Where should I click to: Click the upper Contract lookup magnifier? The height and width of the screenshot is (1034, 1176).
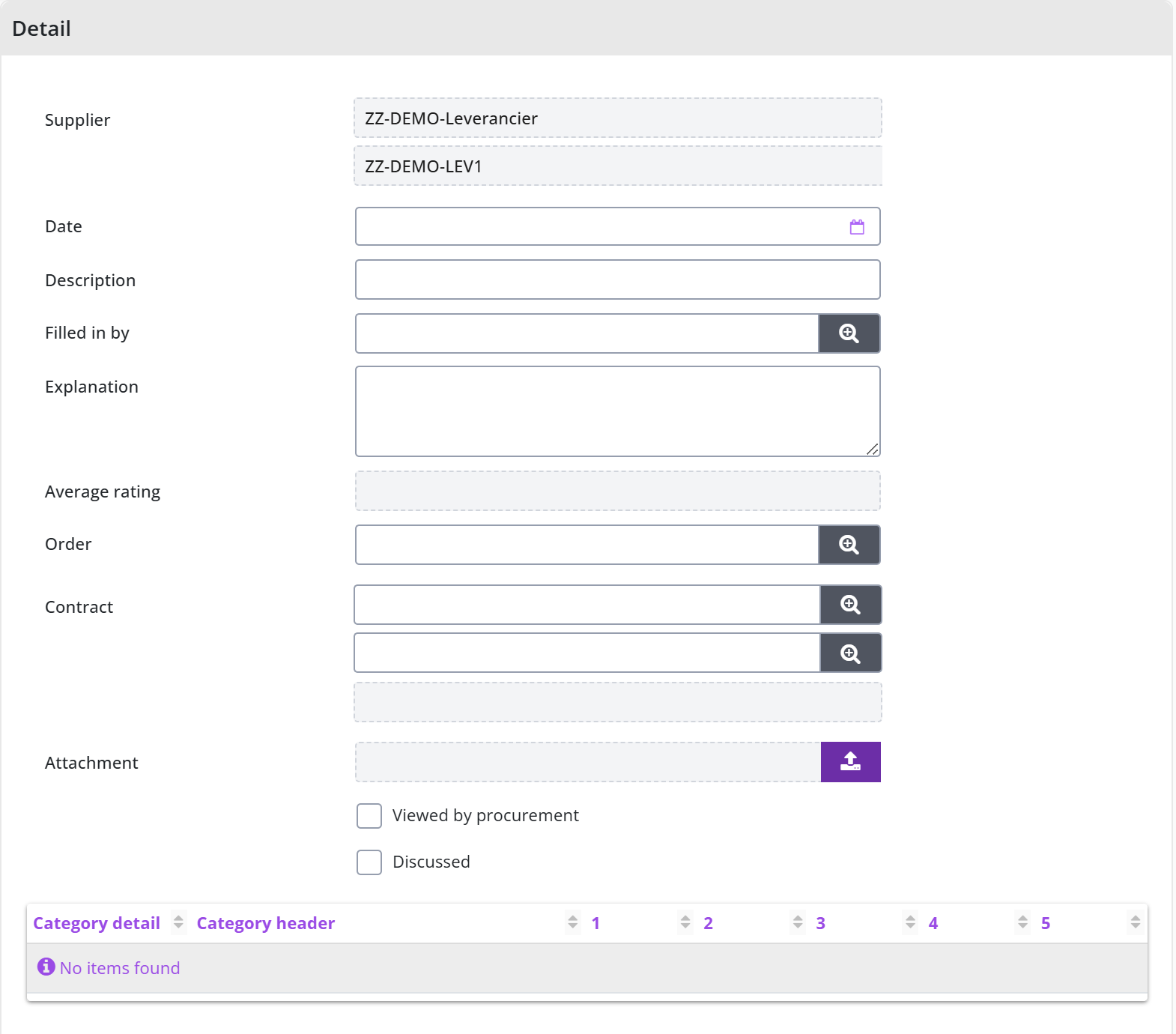851,605
